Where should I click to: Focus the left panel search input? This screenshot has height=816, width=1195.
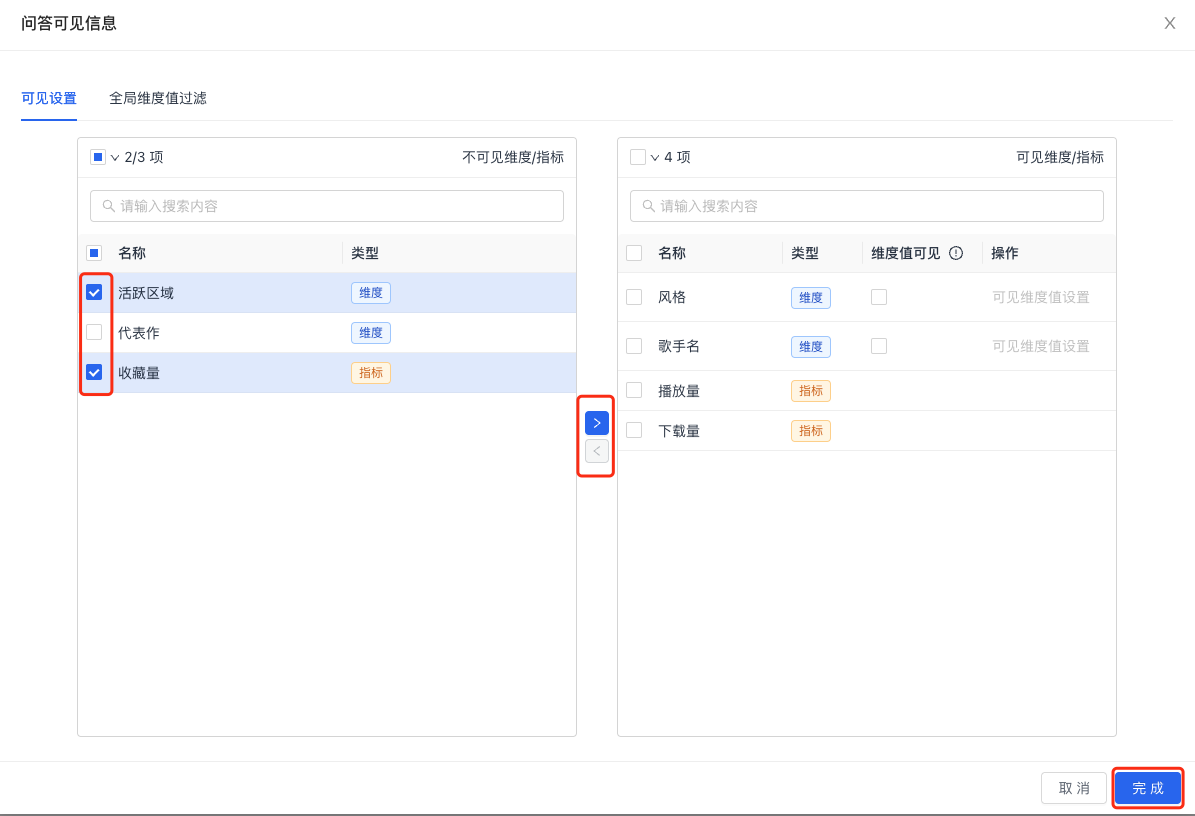tap(338, 206)
